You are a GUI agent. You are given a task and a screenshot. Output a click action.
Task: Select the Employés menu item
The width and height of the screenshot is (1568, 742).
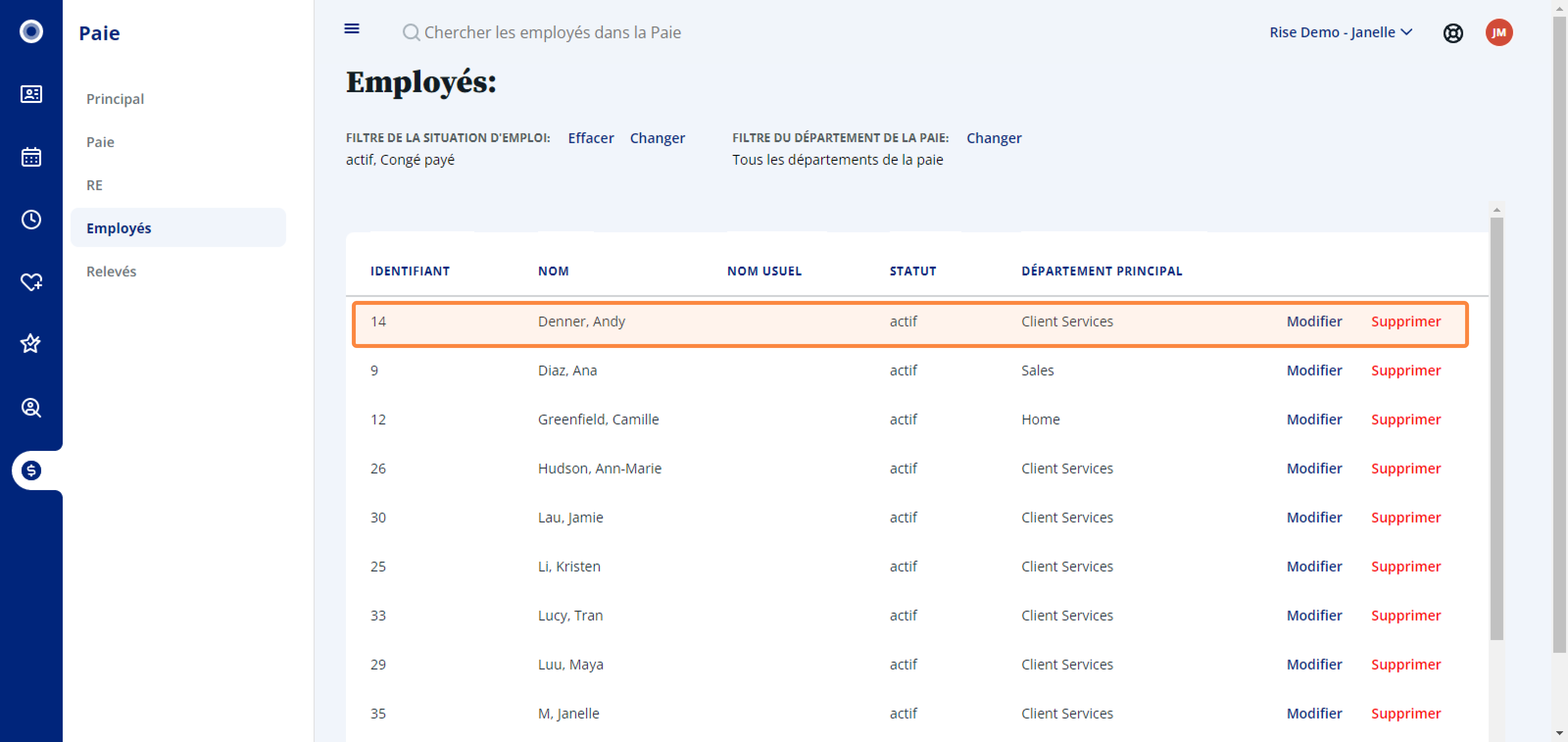click(x=178, y=228)
